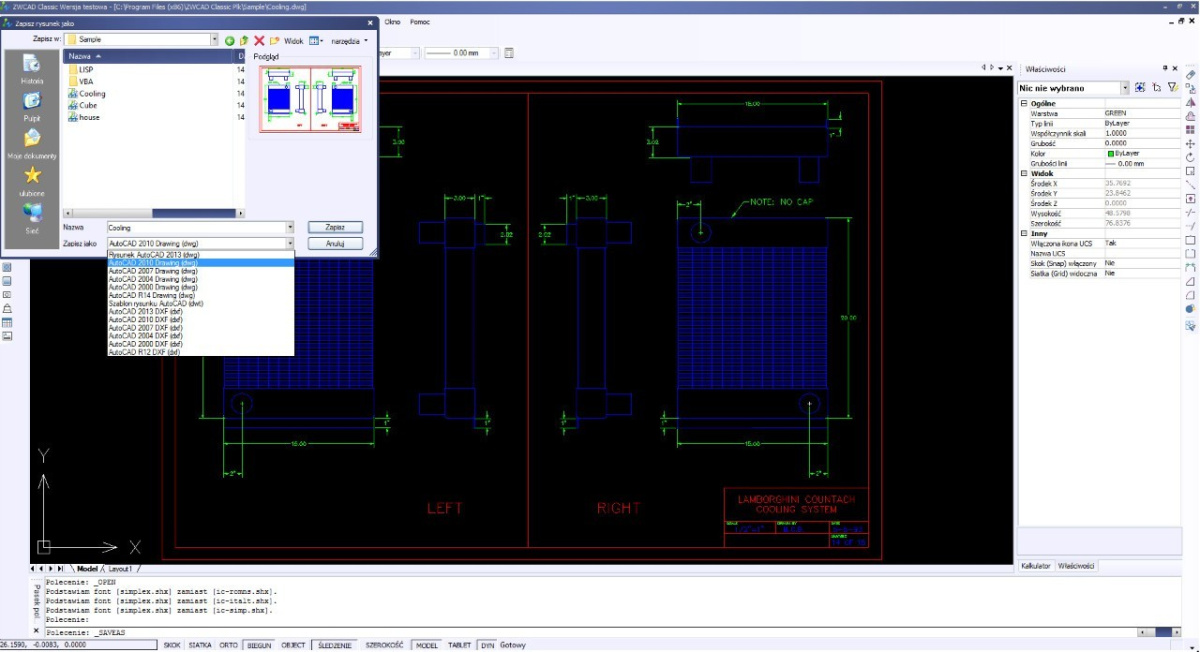Select the Extend tool in right toolbar
This screenshot has height=652, width=1200.
coord(1190,225)
